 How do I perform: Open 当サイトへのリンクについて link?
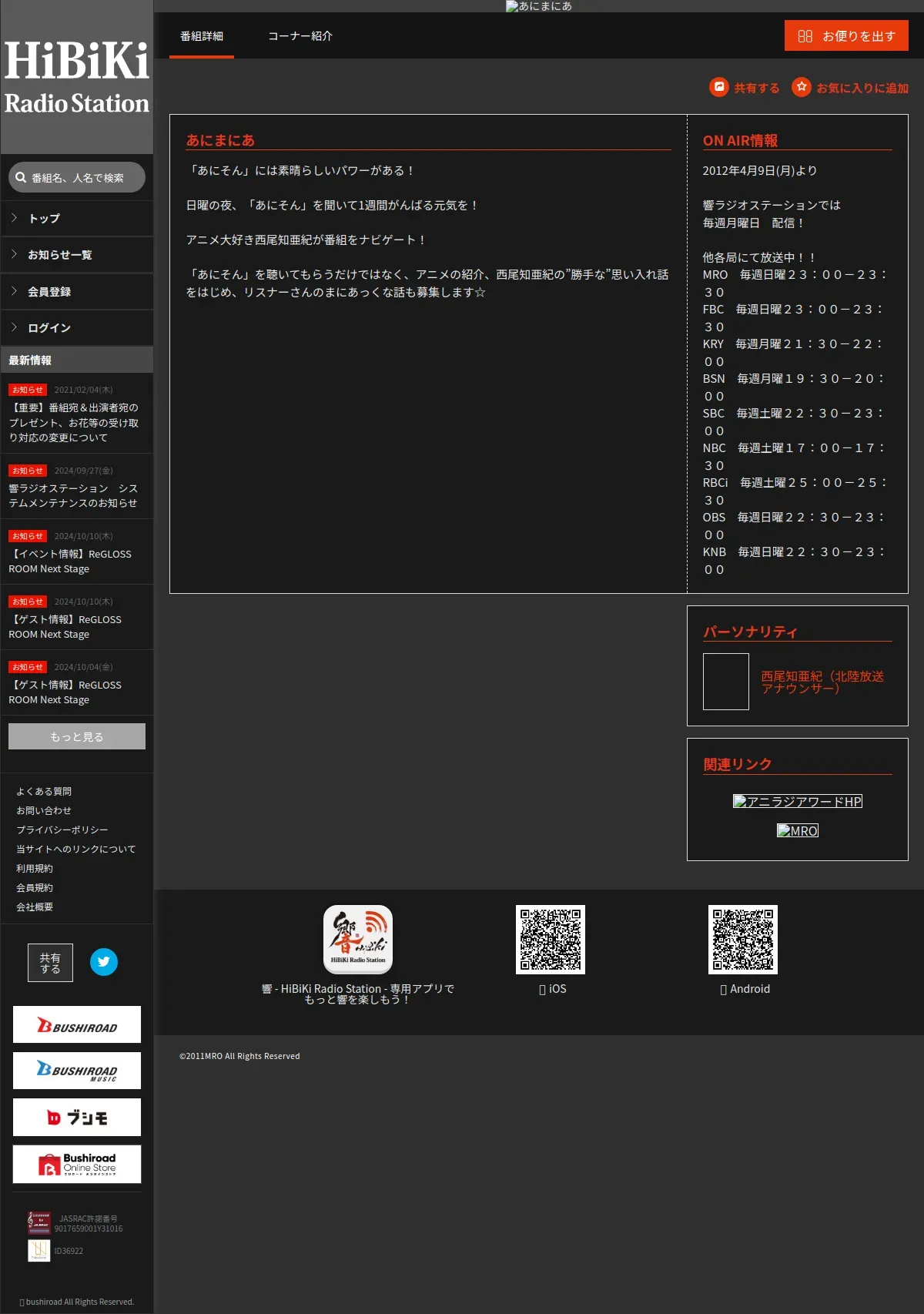tap(76, 849)
